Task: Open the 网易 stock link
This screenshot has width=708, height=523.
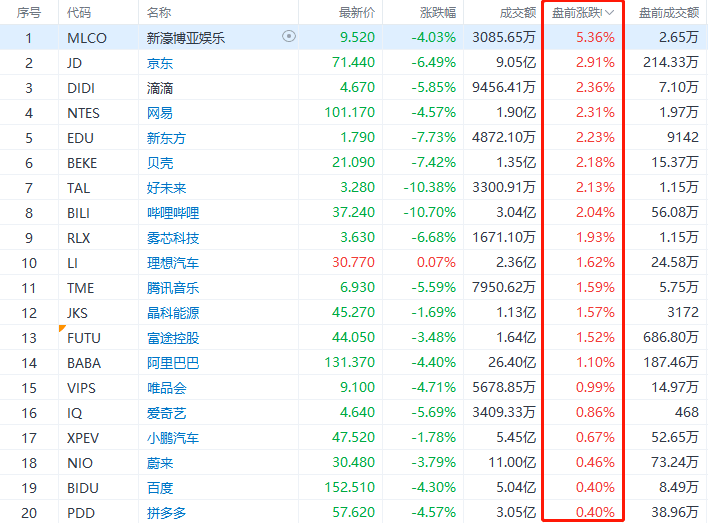Action: [x=160, y=113]
